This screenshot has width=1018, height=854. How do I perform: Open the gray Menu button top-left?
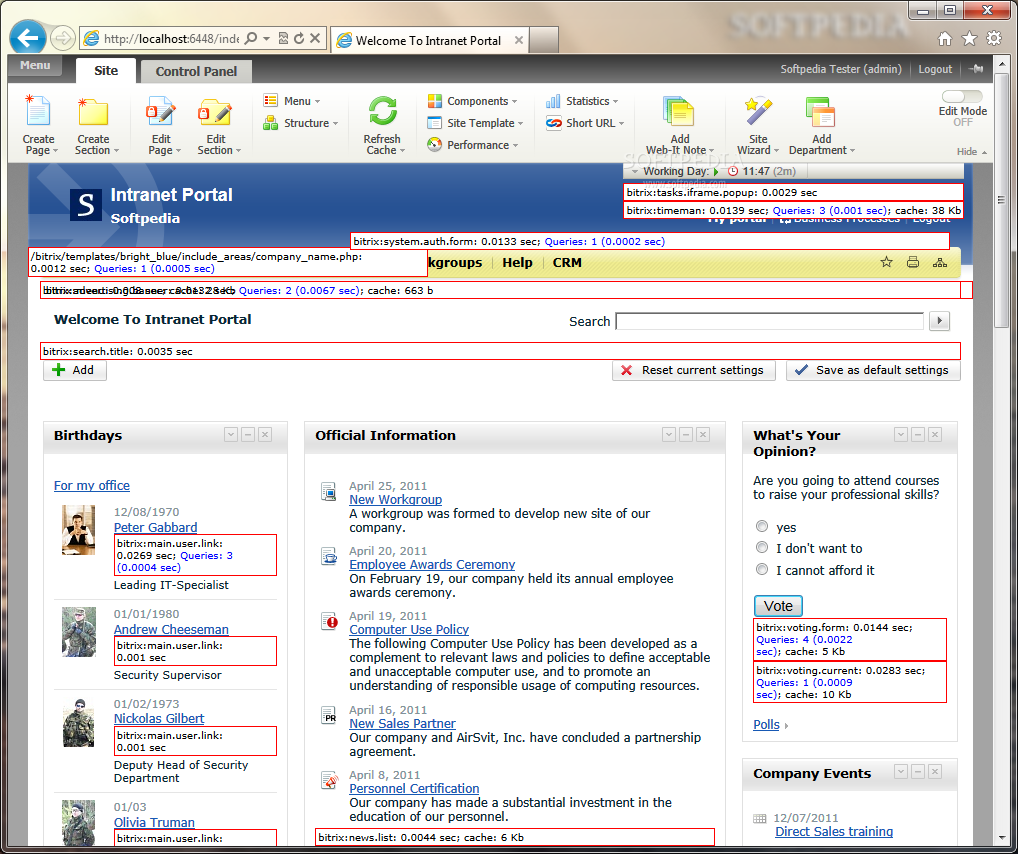click(35, 65)
